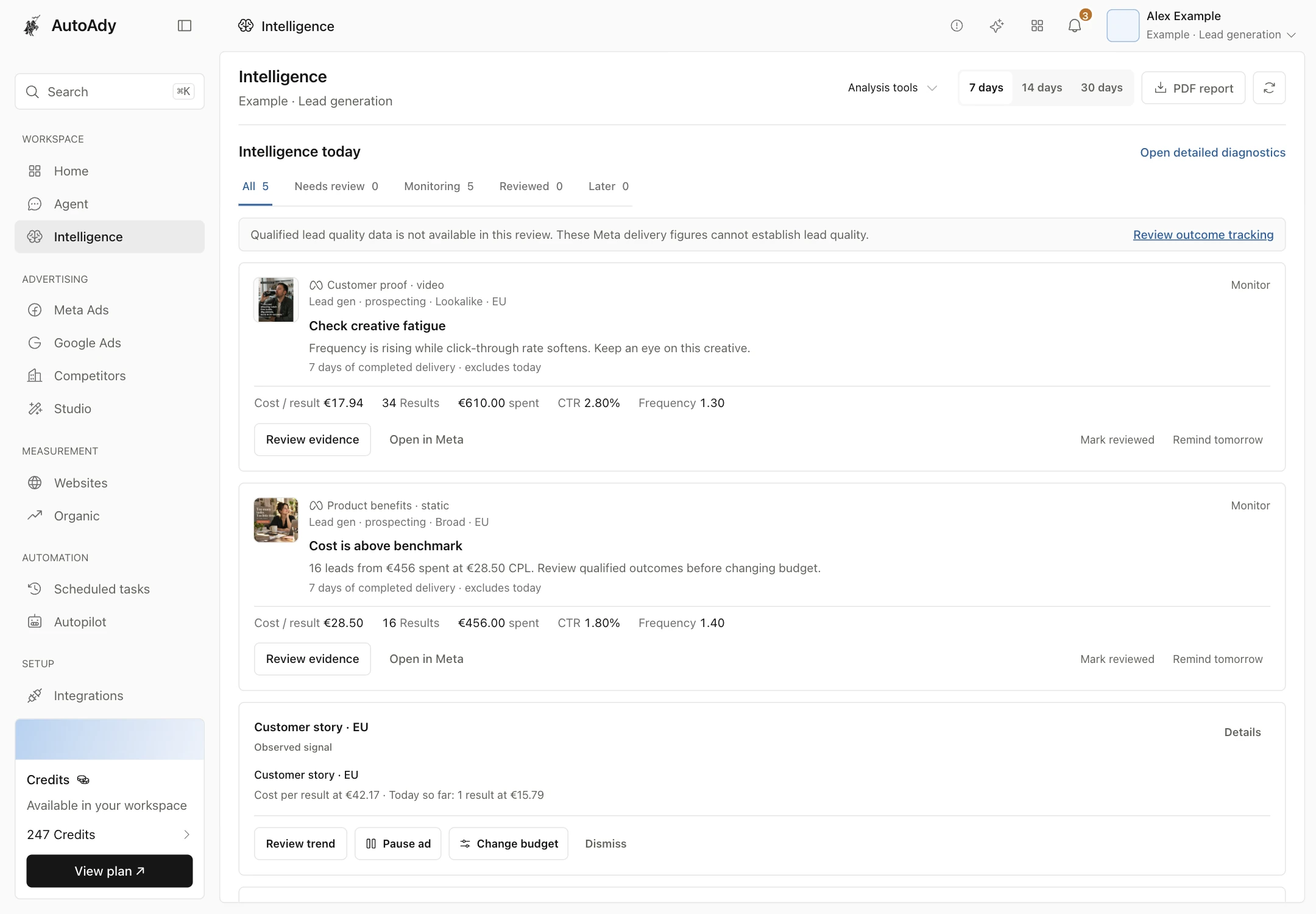Open Autopilot automation
Viewport: 1316px width, 914px height.
[110, 622]
